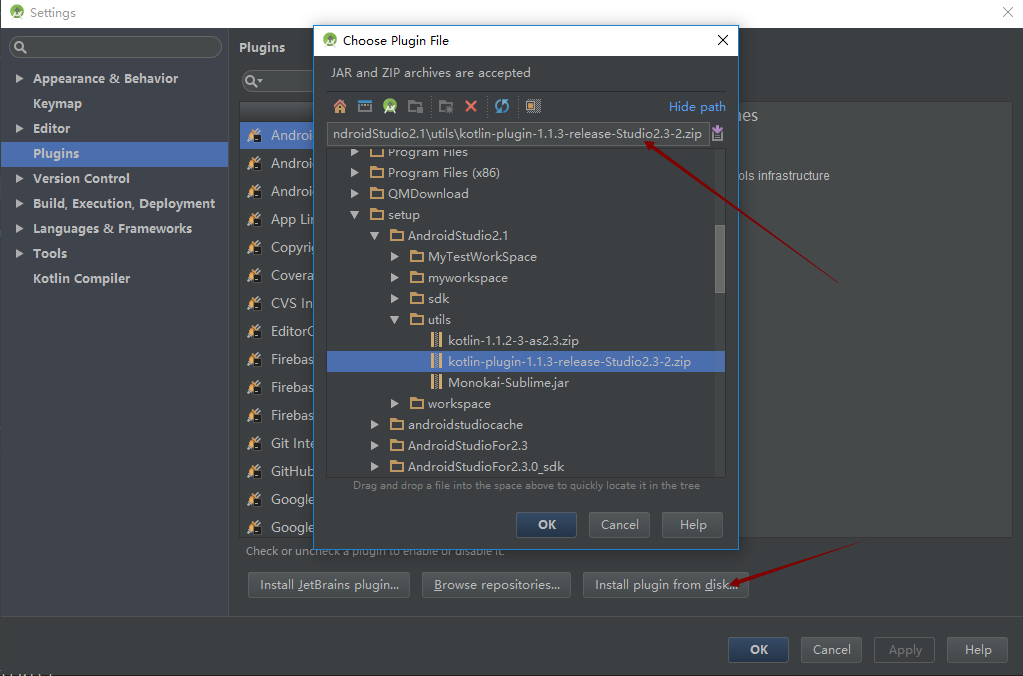
Task: Select Editor in settings sidebar
Action: click(x=52, y=129)
